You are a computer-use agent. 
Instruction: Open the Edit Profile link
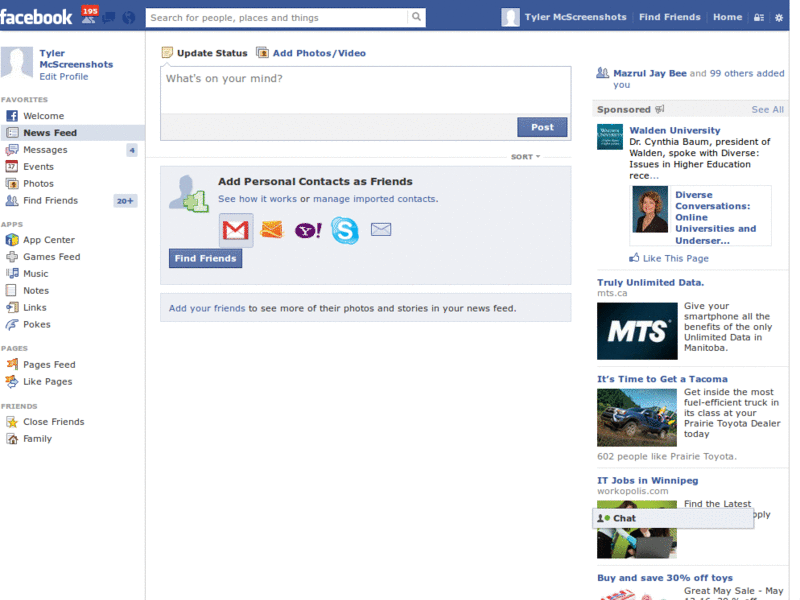click(x=64, y=77)
